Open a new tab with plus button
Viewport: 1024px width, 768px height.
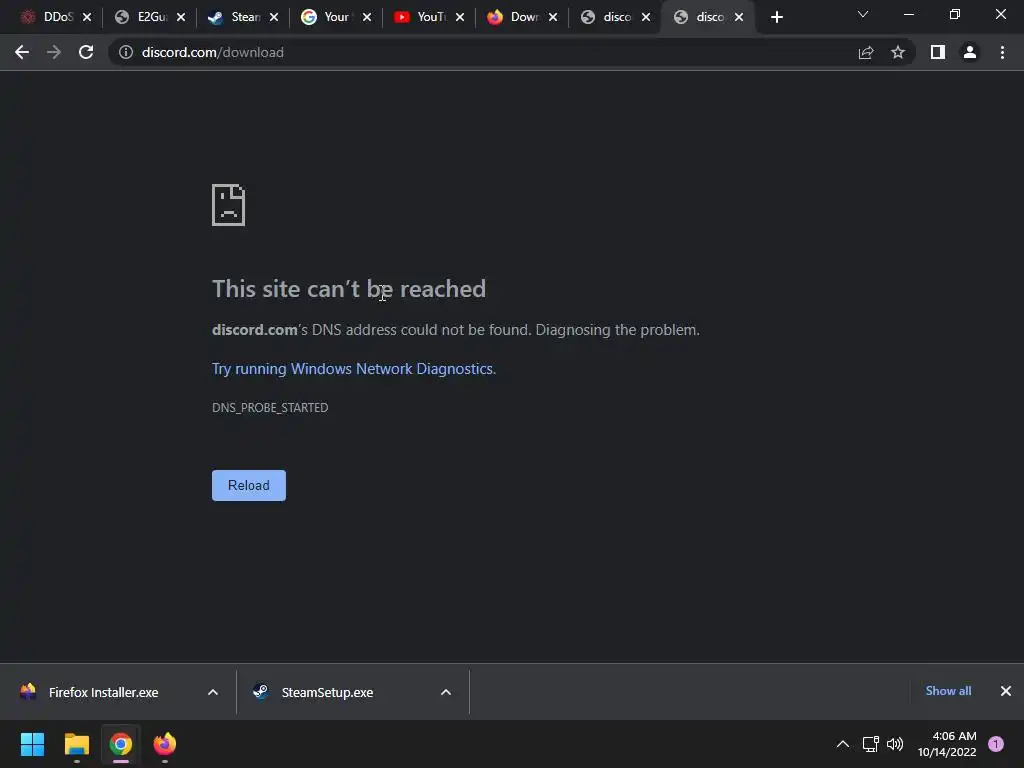coord(776,17)
